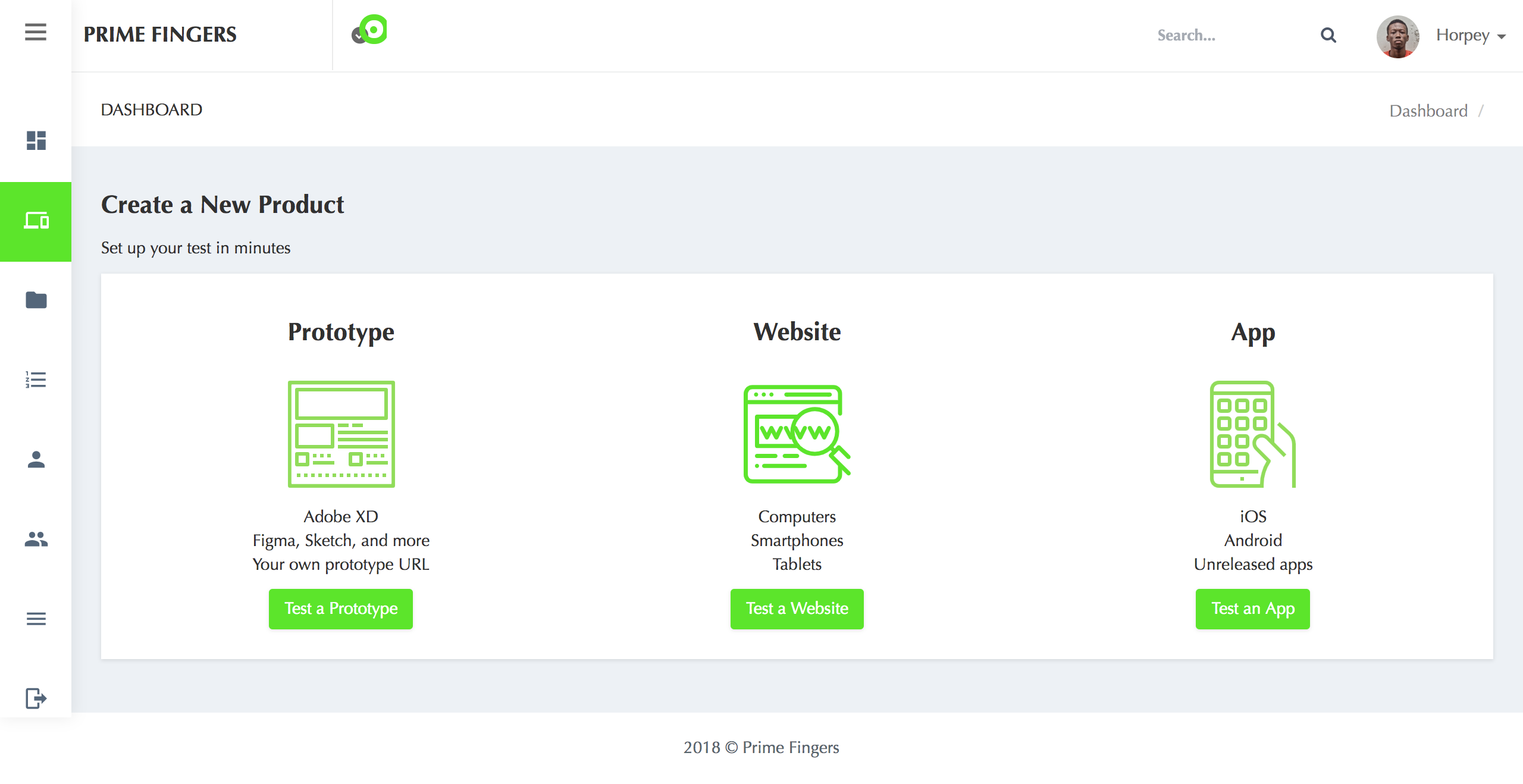
Task: Click the Dashboard breadcrumb link
Action: (1428, 111)
